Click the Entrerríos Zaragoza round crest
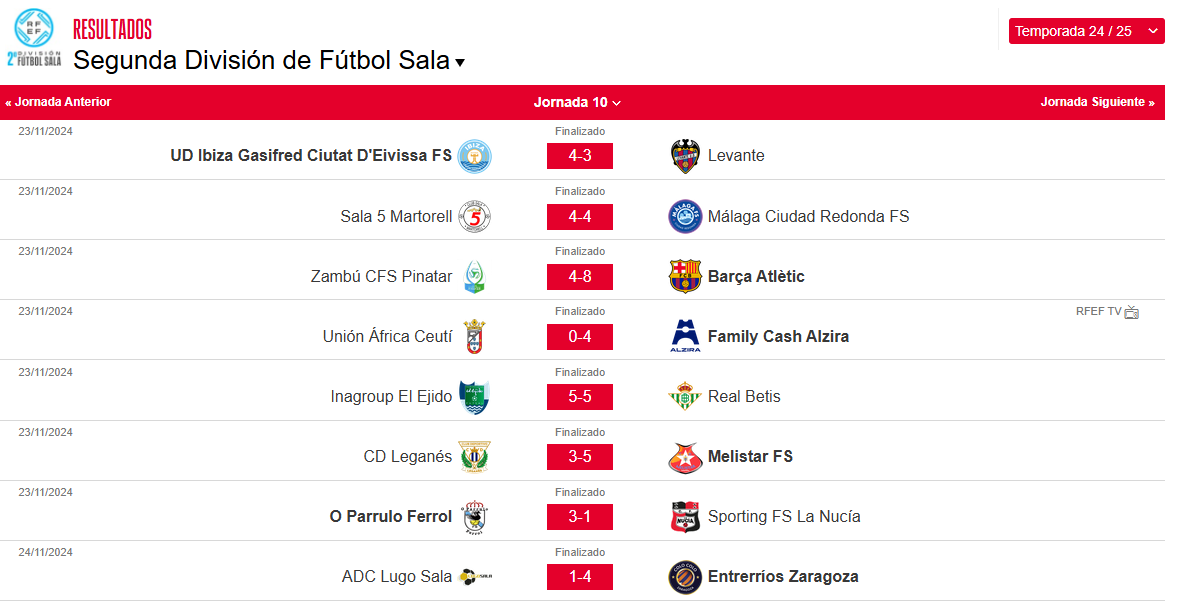The width and height of the screenshot is (1185, 602). tap(684, 577)
